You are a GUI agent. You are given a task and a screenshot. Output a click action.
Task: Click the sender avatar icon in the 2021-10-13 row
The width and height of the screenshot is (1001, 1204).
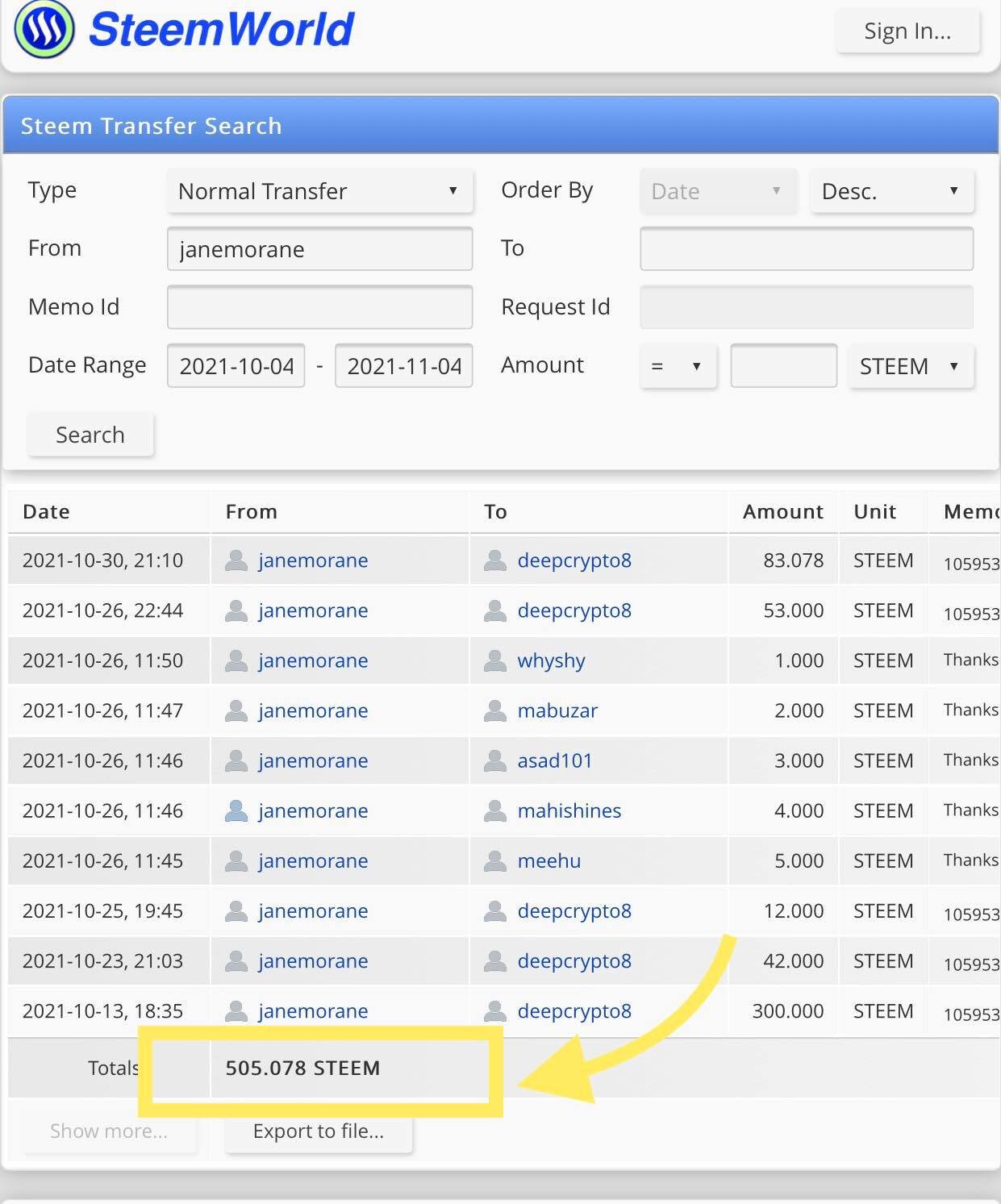pyautogui.click(x=236, y=1010)
